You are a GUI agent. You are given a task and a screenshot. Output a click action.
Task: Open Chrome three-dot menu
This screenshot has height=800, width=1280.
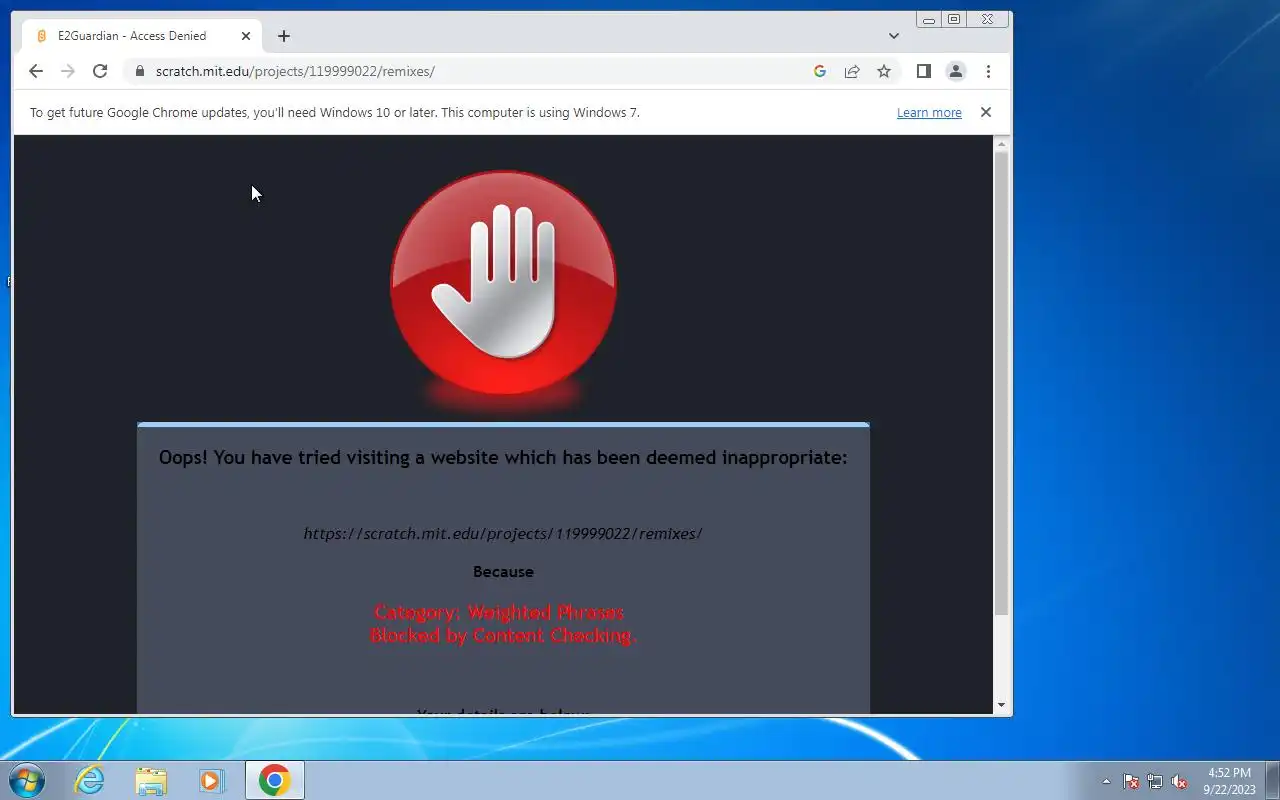pyautogui.click(x=988, y=71)
